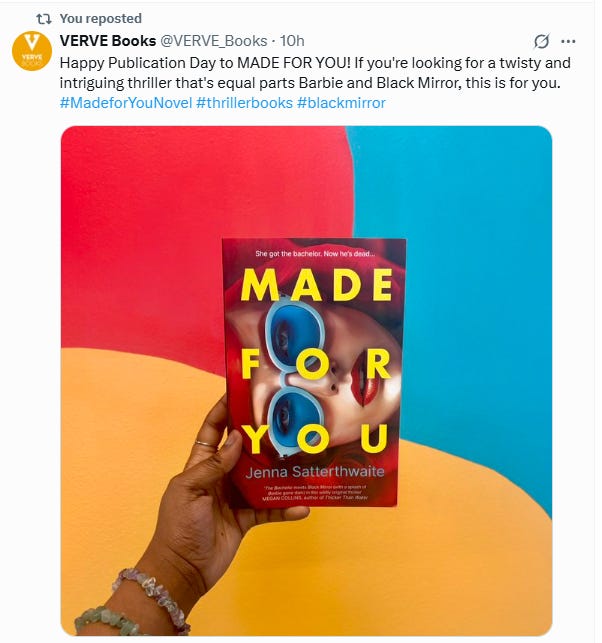
Task: Click the You reposted label
Action: pos(100,18)
